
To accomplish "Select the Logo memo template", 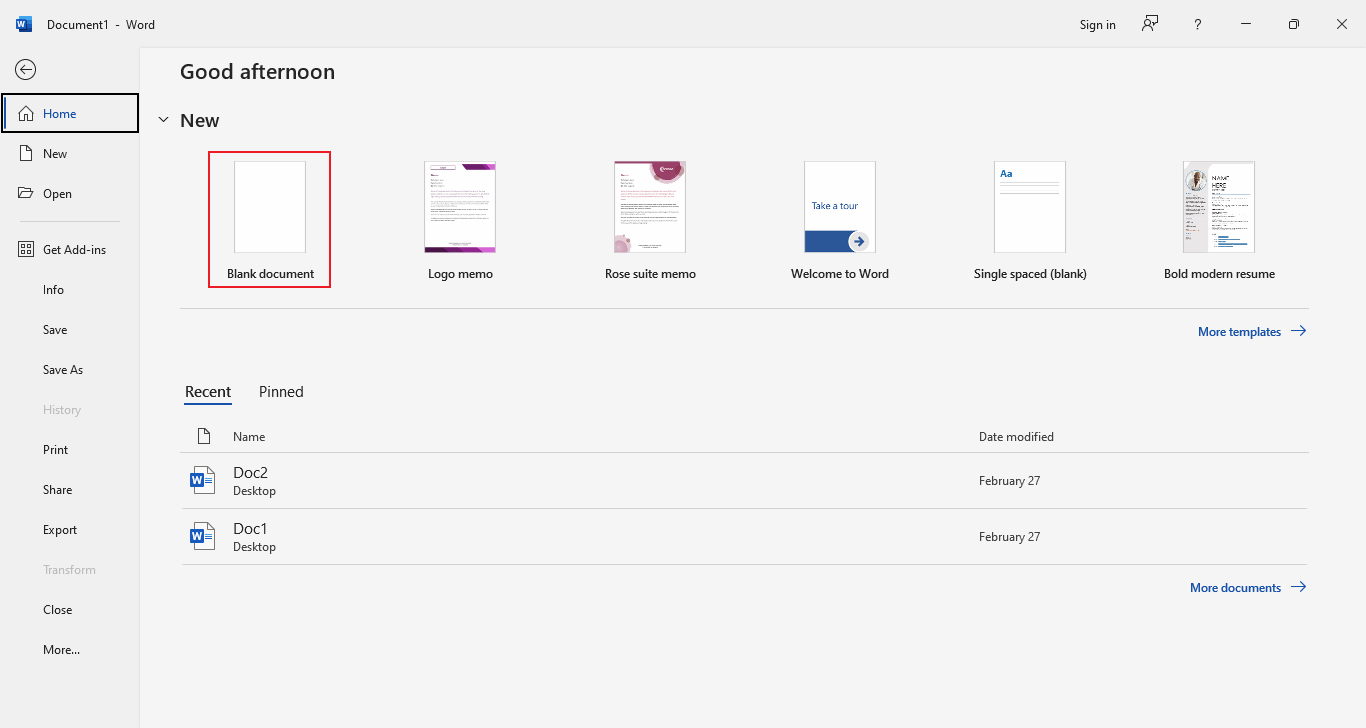I will 459,219.
